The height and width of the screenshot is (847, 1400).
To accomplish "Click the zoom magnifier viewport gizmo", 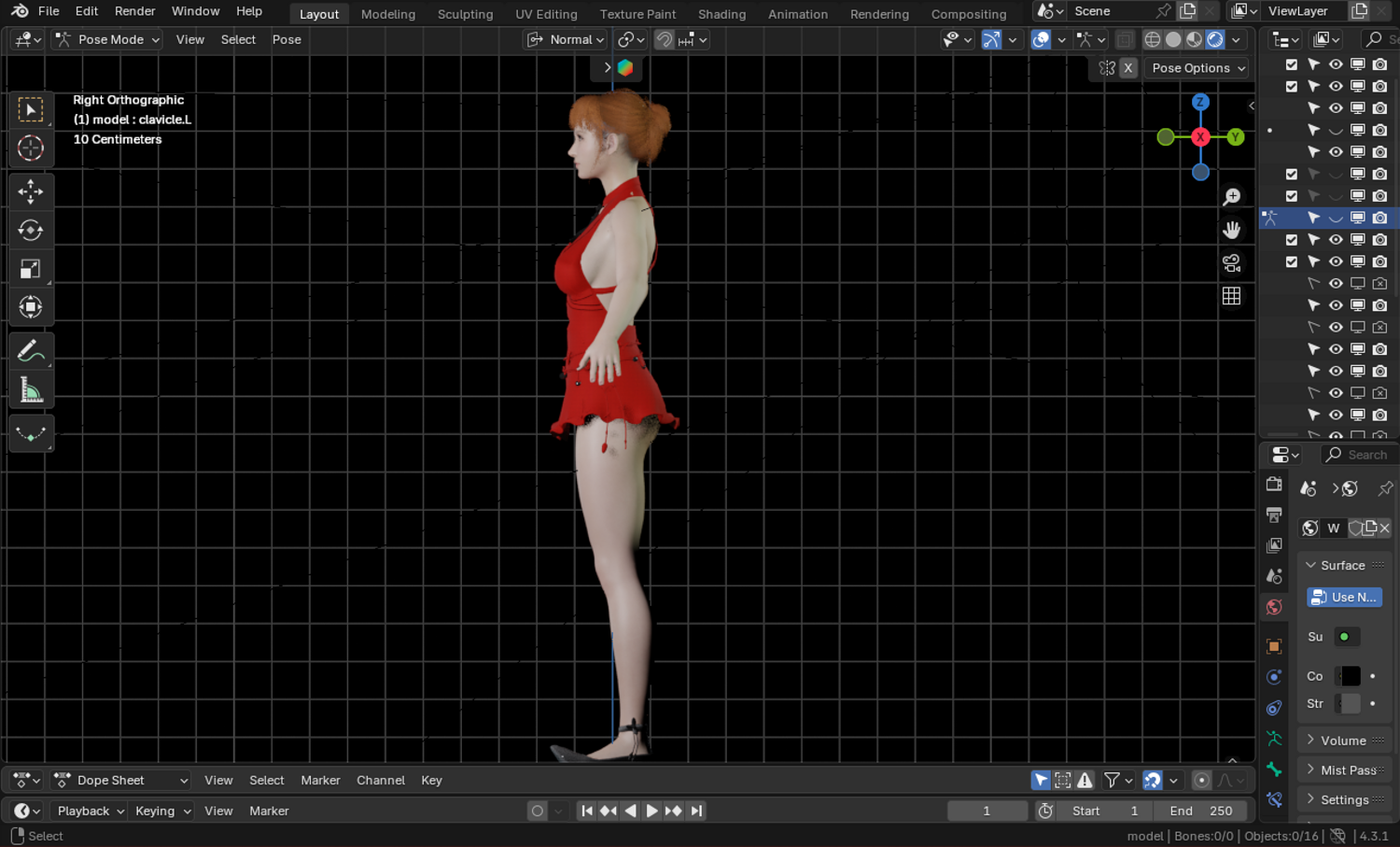I will point(1232,197).
